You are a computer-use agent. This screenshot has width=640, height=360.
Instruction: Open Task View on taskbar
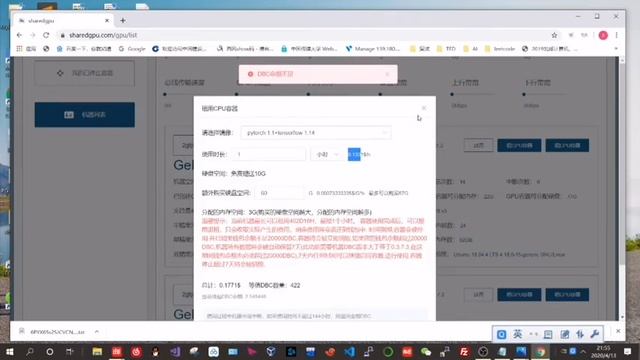pos(70,351)
